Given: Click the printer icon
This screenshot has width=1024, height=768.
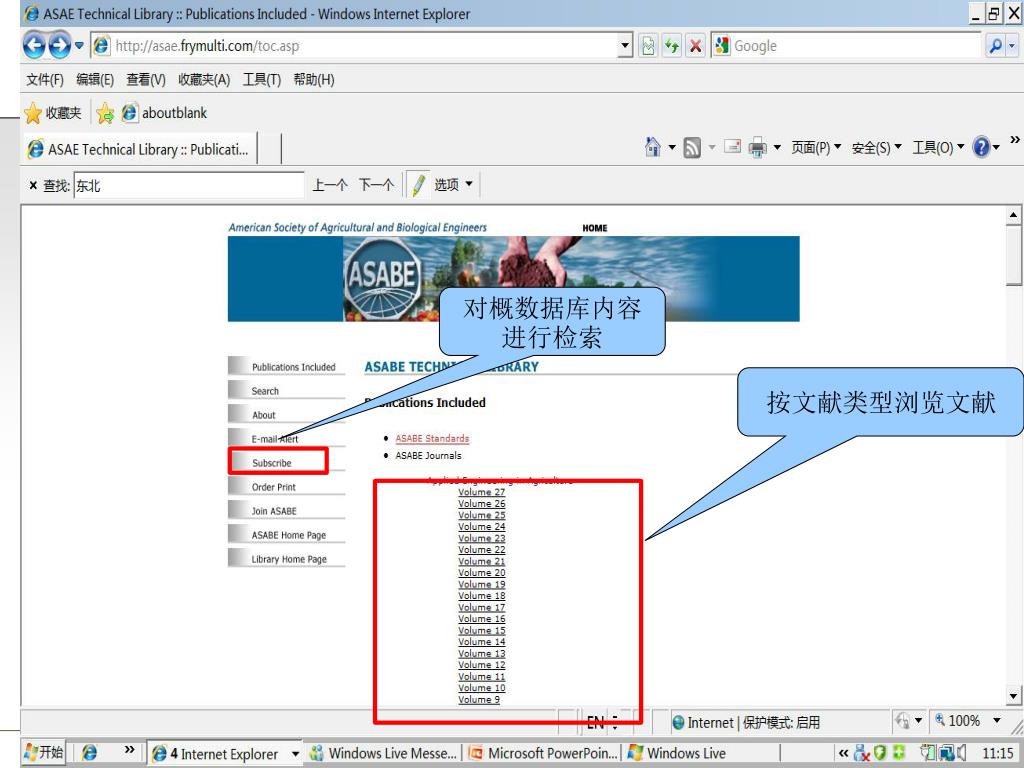Looking at the screenshot, I should [757, 148].
